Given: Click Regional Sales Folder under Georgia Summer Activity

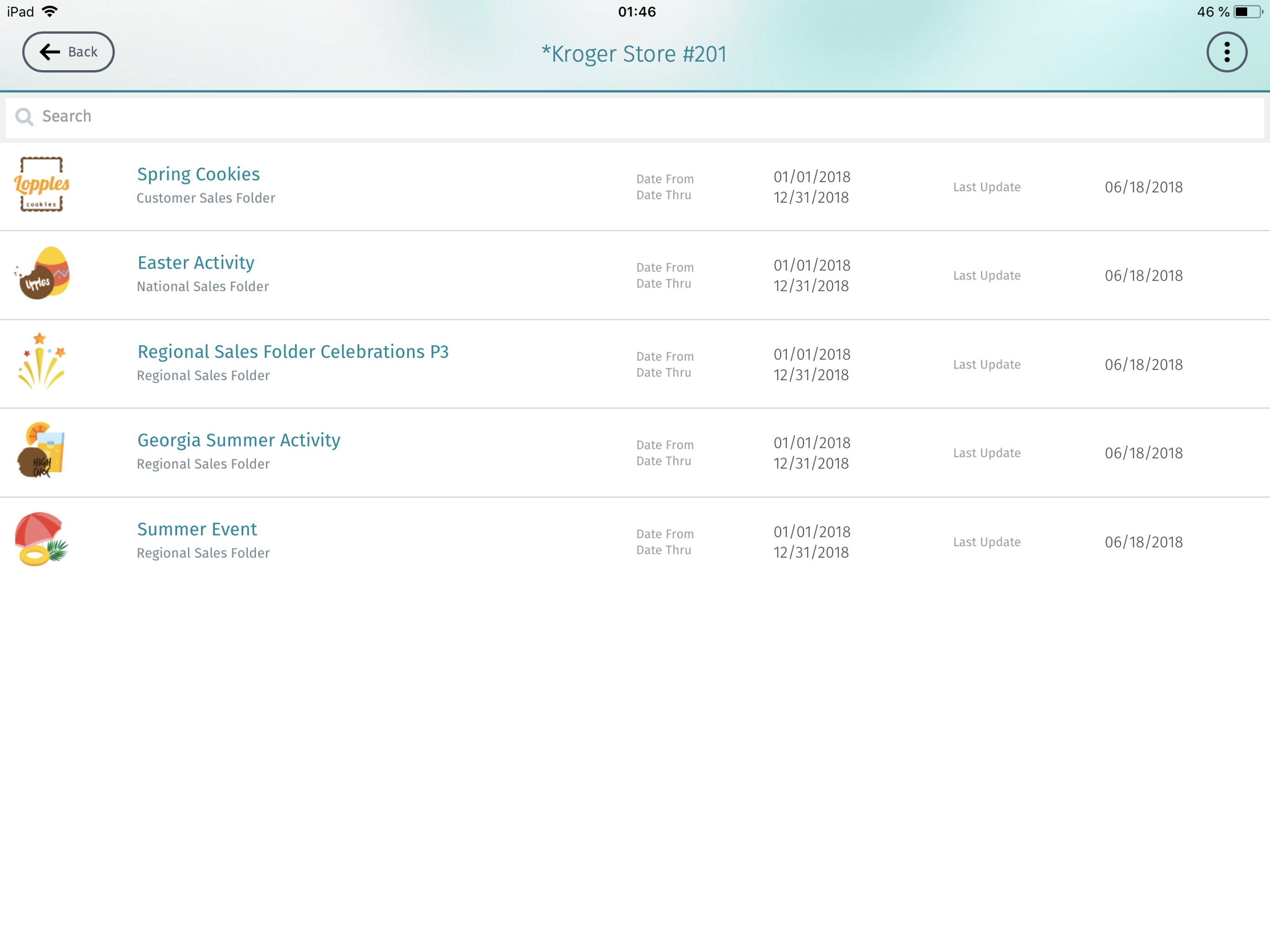Looking at the screenshot, I should coord(203,464).
